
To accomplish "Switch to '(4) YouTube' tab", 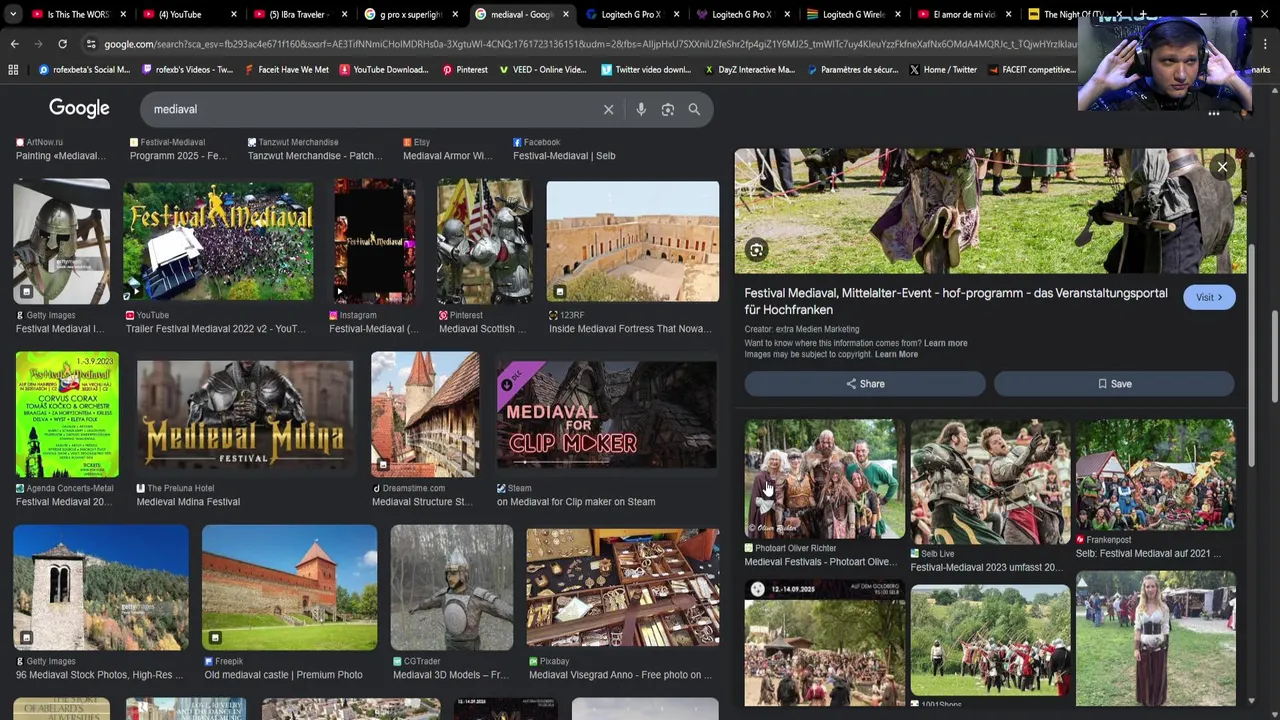I will [x=190, y=15].
